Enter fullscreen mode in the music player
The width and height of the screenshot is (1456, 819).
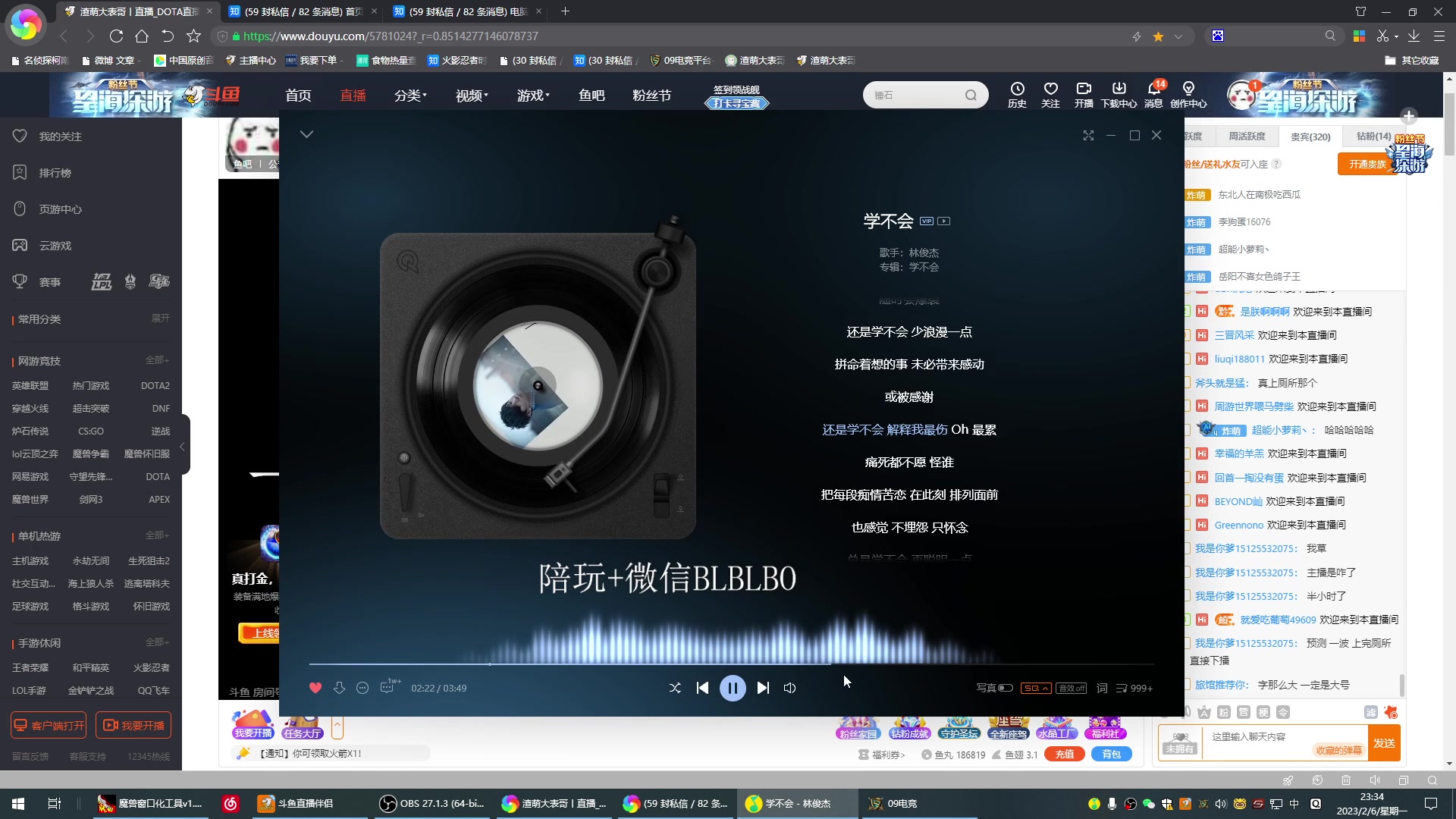1088,135
